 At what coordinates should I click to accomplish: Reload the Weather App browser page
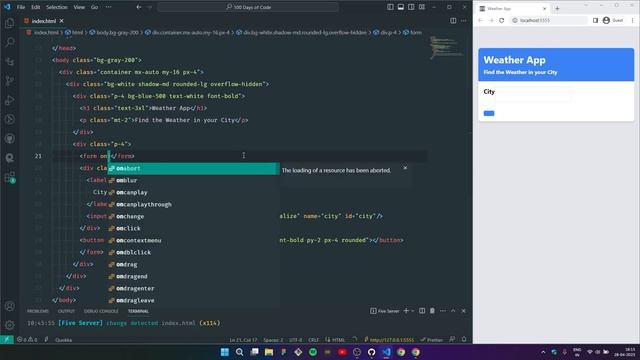click(502, 20)
